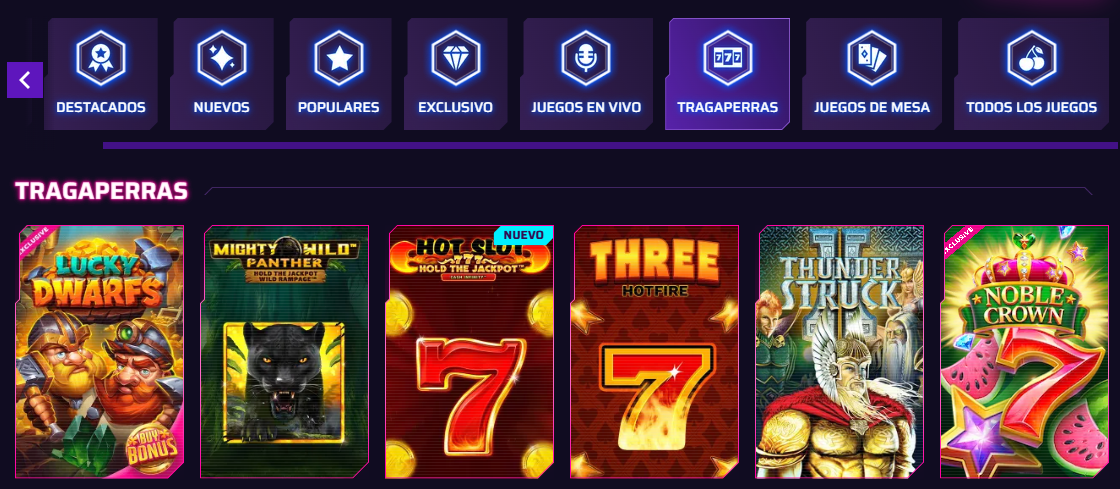Click the purple horizontal category scrollbar
Image resolution: width=1120 pixels, height=489 pixels.
pyautogui.click(x=610, y=146)
